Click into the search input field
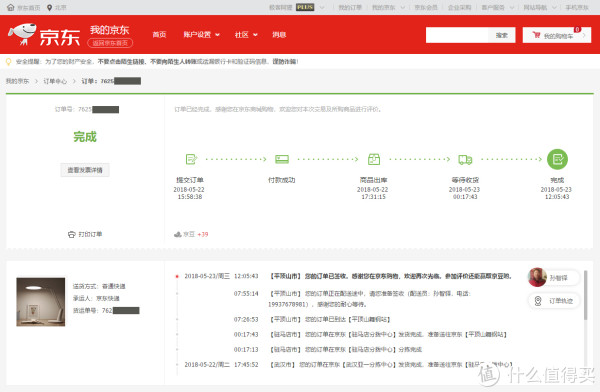The width and height of the screenshot is (600, 392). tap(457, 35)
